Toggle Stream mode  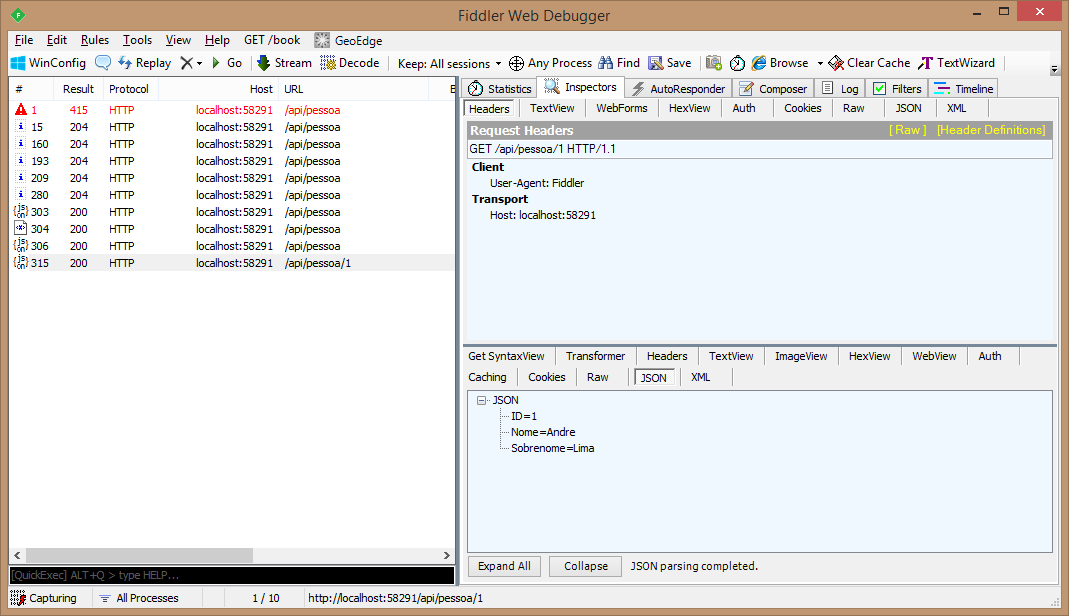[284, 63]
